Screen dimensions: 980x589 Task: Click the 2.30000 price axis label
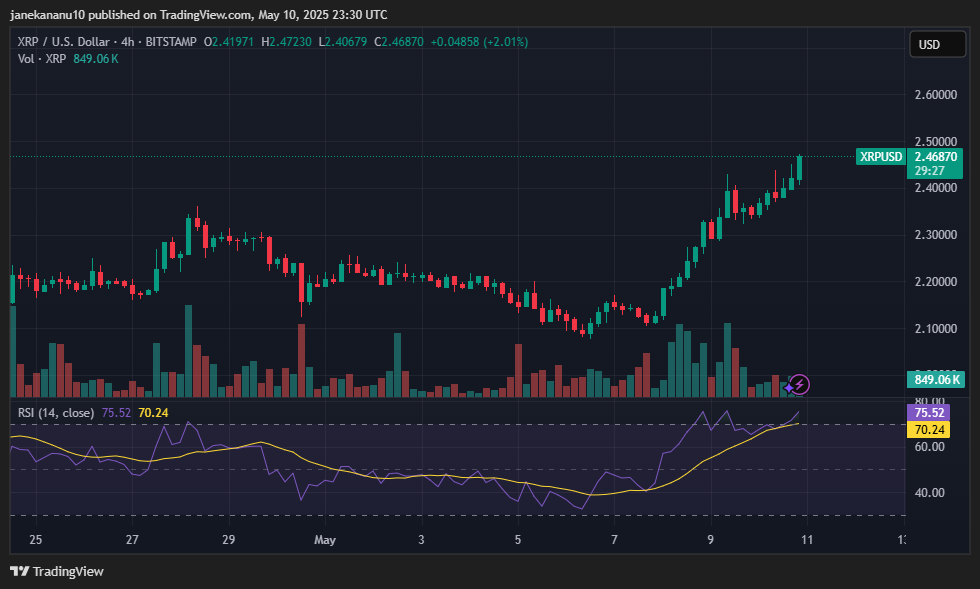pyautogui.click(x=936, y=235)
